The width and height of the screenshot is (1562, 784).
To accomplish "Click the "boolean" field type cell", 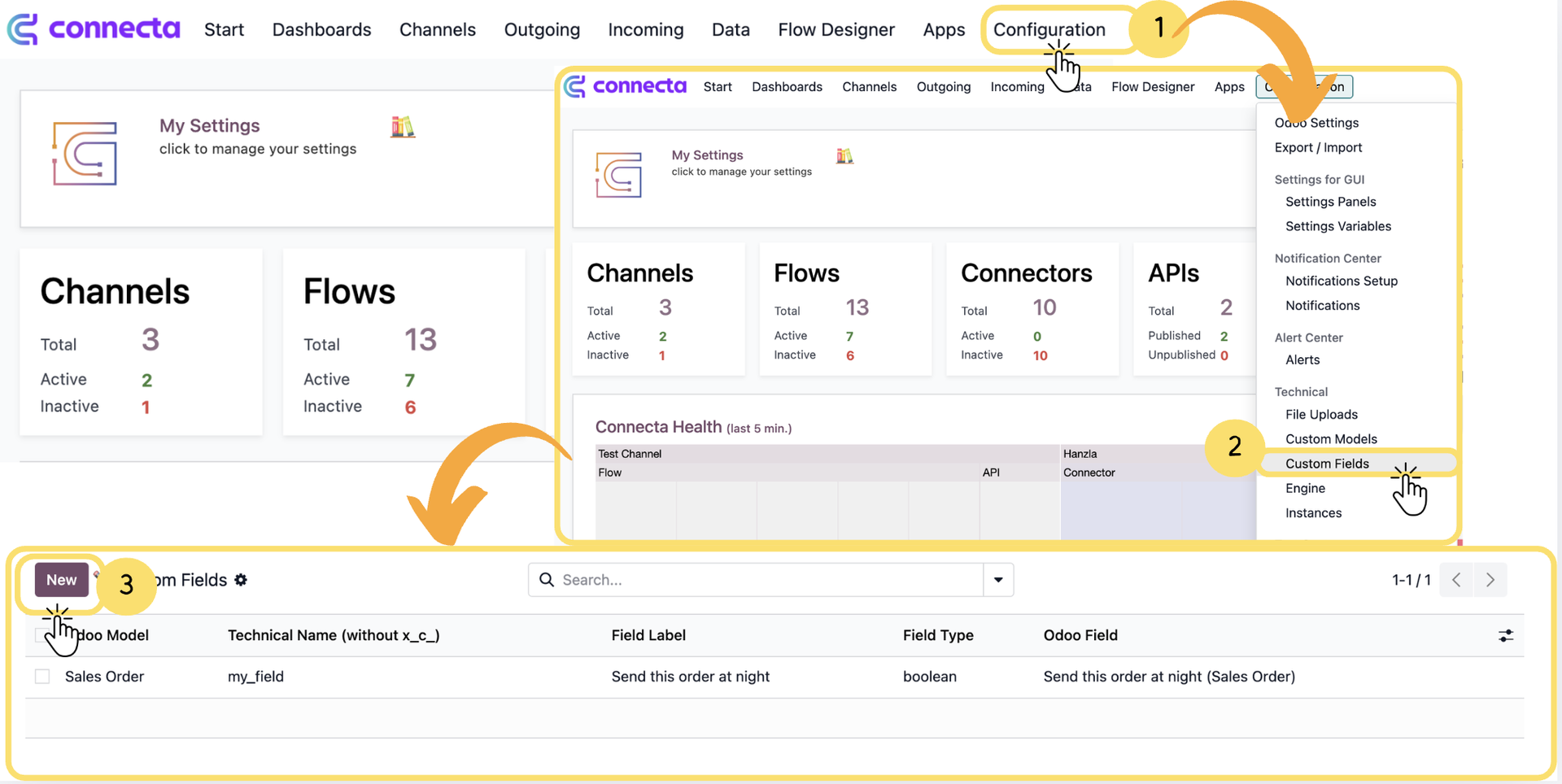I will pyautogui.click(x=930, y=677).
